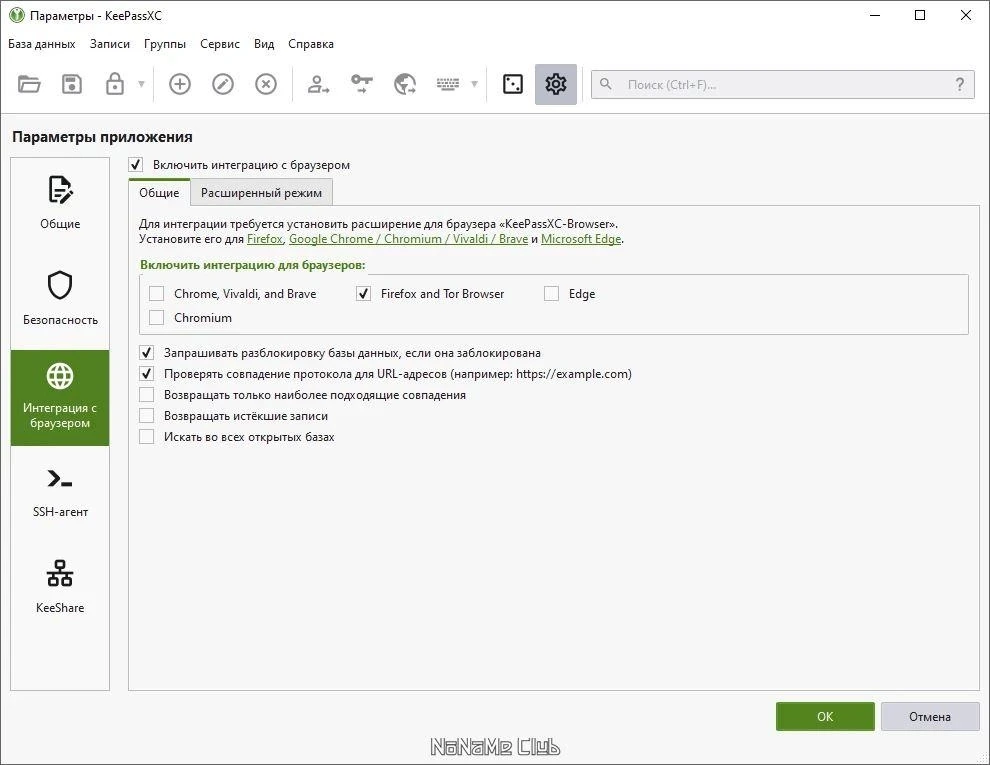The width and height of the screenshot is (990, 765).
Task: Select Интеграция с браузером sidebar section
Action: pyautogui.click(x=60, y=398)
